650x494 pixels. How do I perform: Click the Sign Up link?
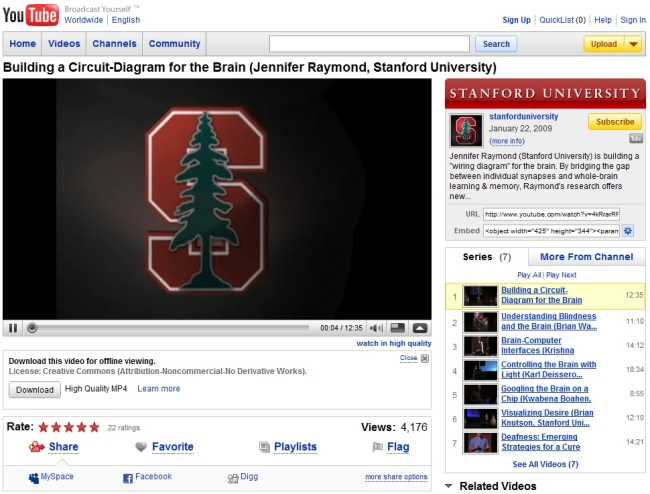click(517, 20)
